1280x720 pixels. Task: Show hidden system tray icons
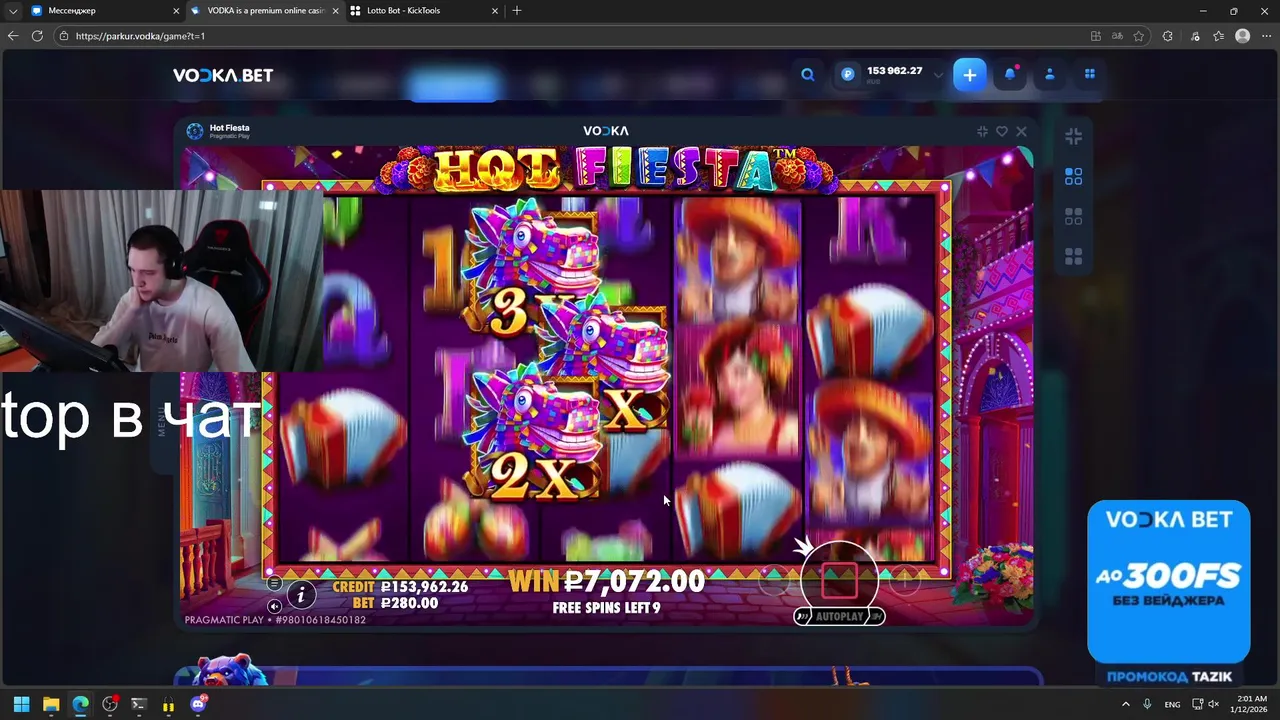[1125, 704]
